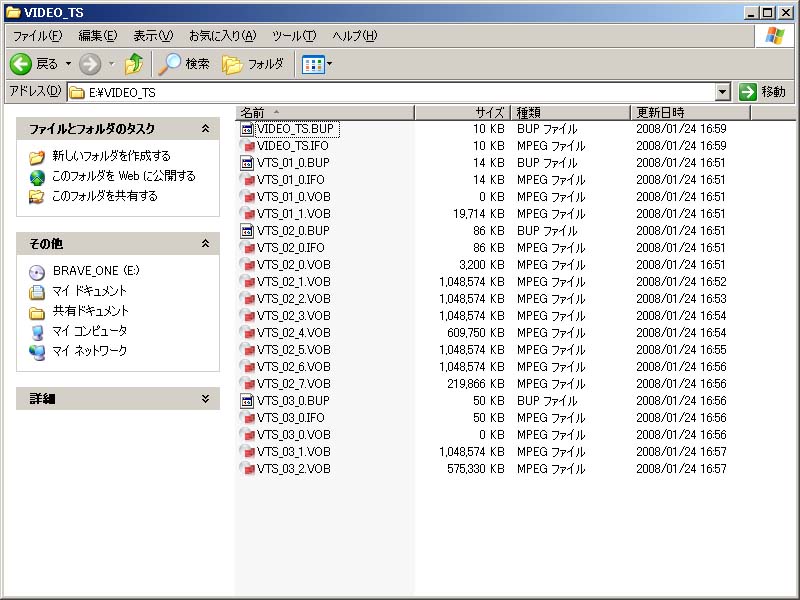Screen dimensions: 800x600
Task: Select the file name VTS_02_0.VOB
Action: coord(293,265)
